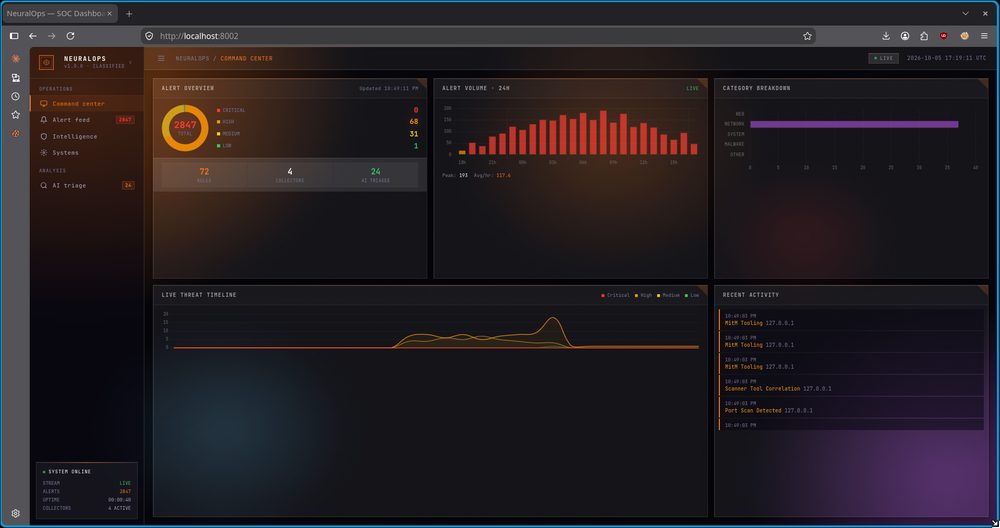Toggle Low series in timeline legend
This screenshot has height=528, width=1000.
pos(692,295)
